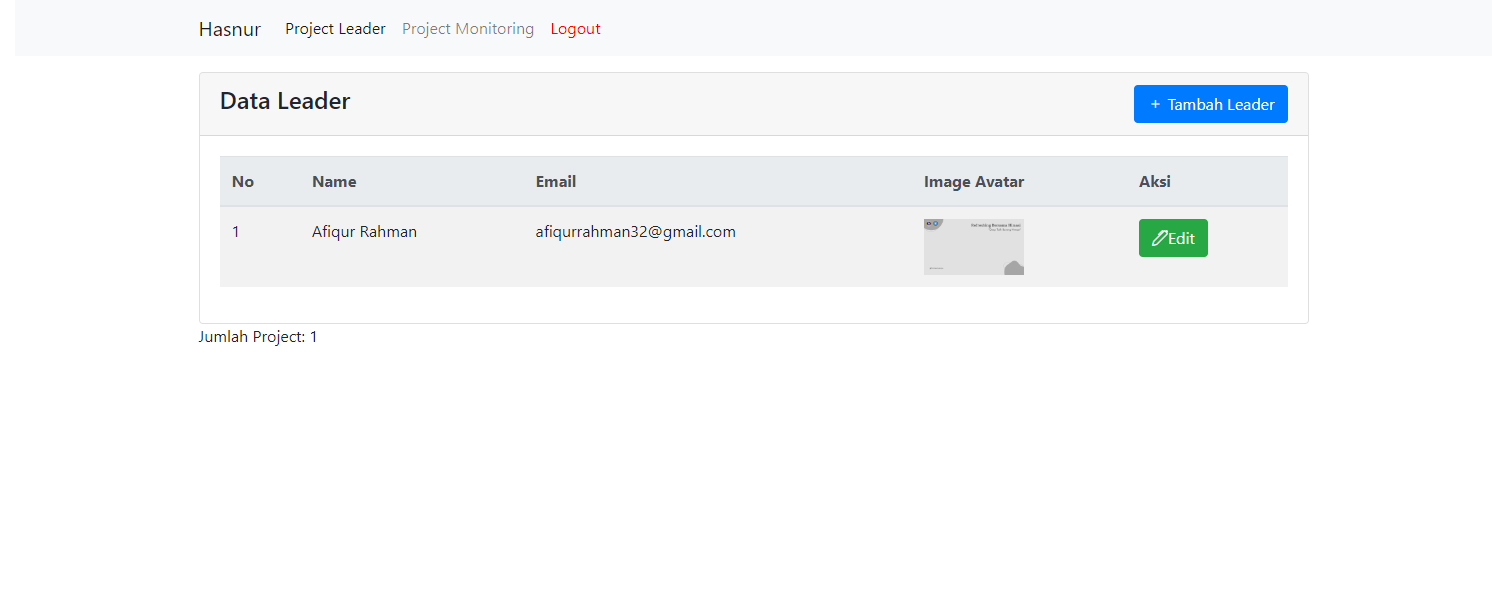Click the plus icon in Tambah Leader

coord(1155,104)
